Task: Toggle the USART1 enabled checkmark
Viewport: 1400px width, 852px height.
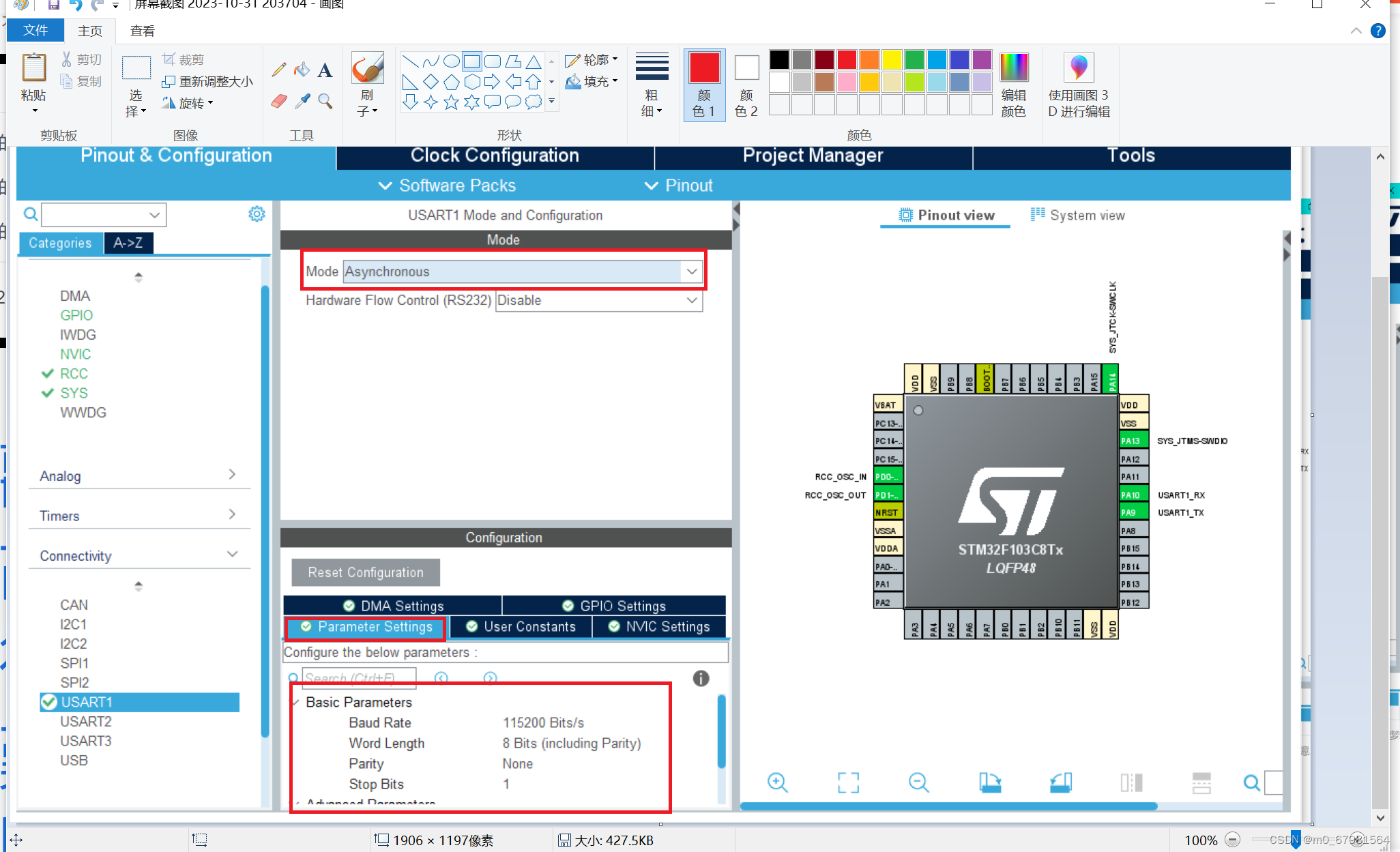Action: pyautogui.click(x=49, y=702)
